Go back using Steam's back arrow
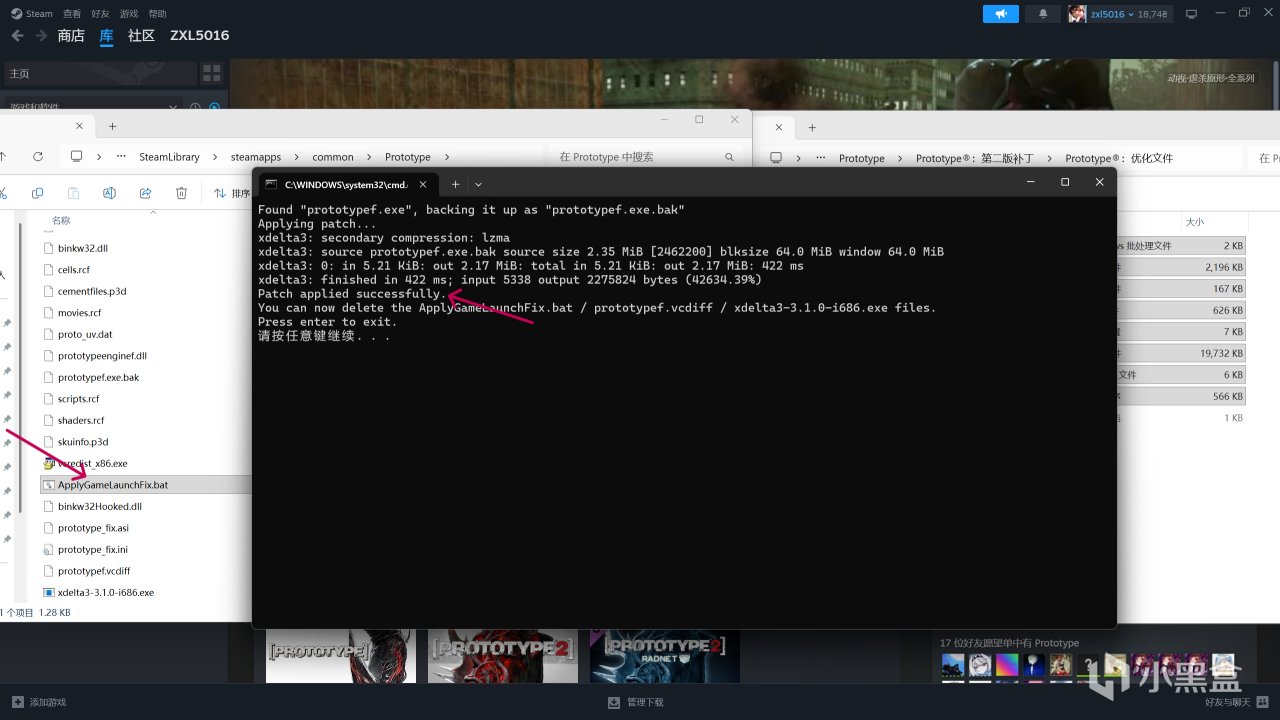The height and width of the screenshot is (720, 1280). point(17,35)
